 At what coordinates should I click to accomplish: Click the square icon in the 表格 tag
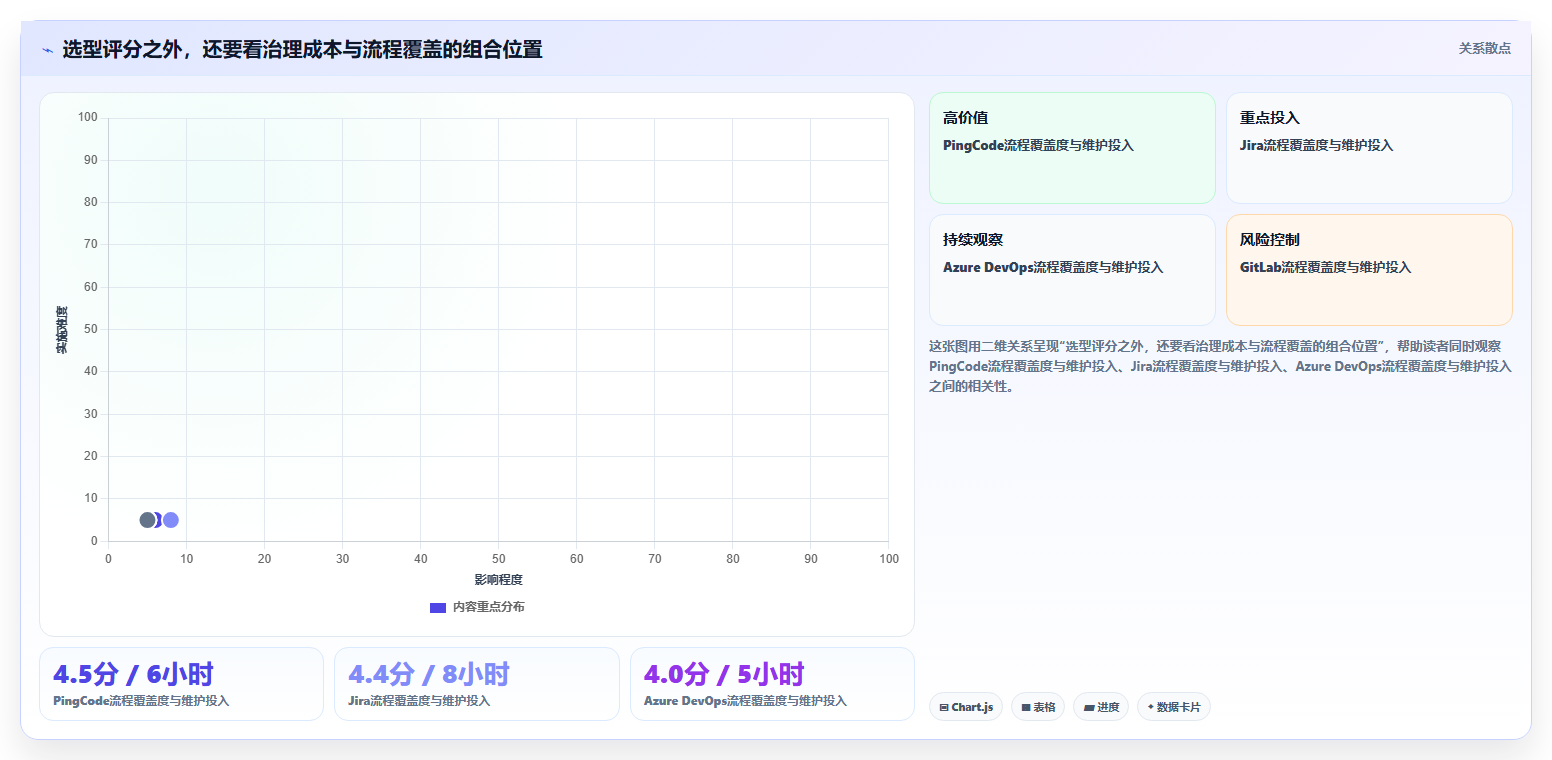pos(1026,707)
